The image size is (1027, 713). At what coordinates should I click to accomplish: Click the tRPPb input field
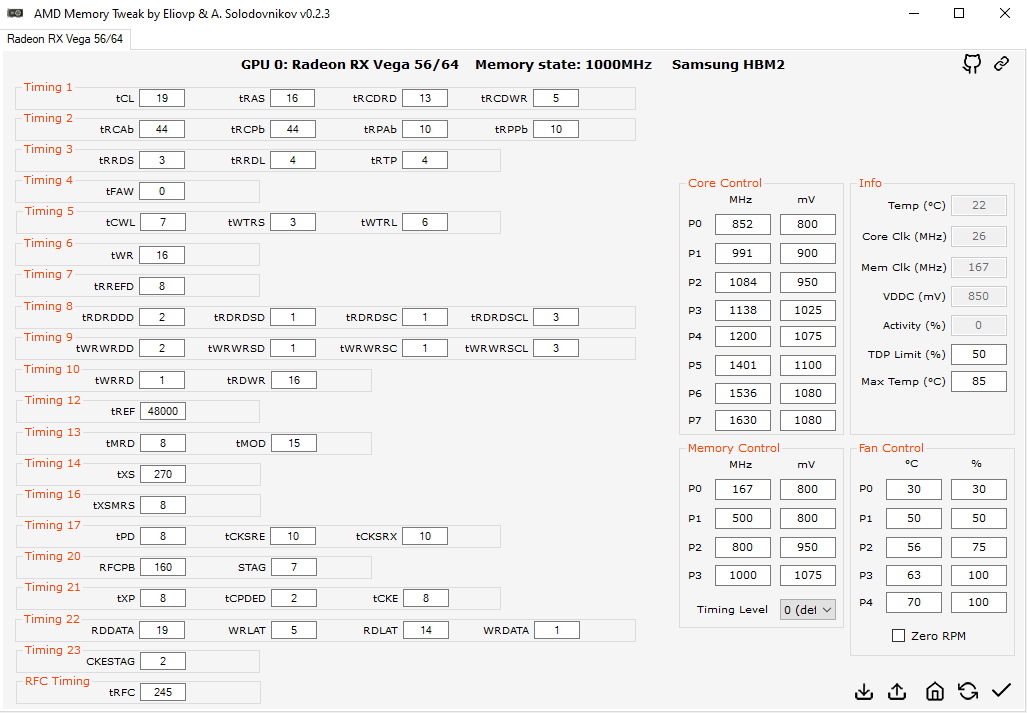point(556,129)
